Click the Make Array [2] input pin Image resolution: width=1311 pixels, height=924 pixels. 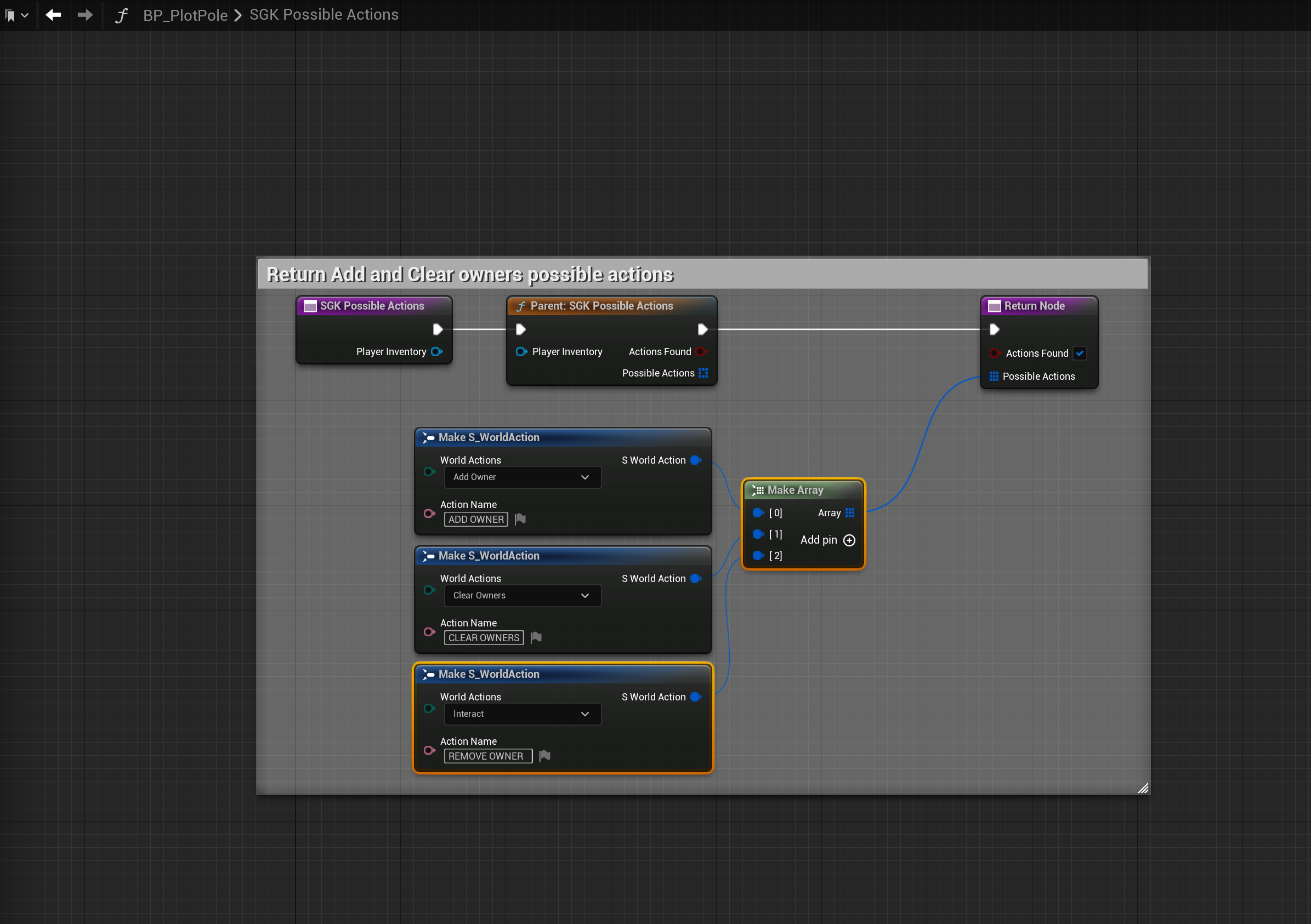758,555
